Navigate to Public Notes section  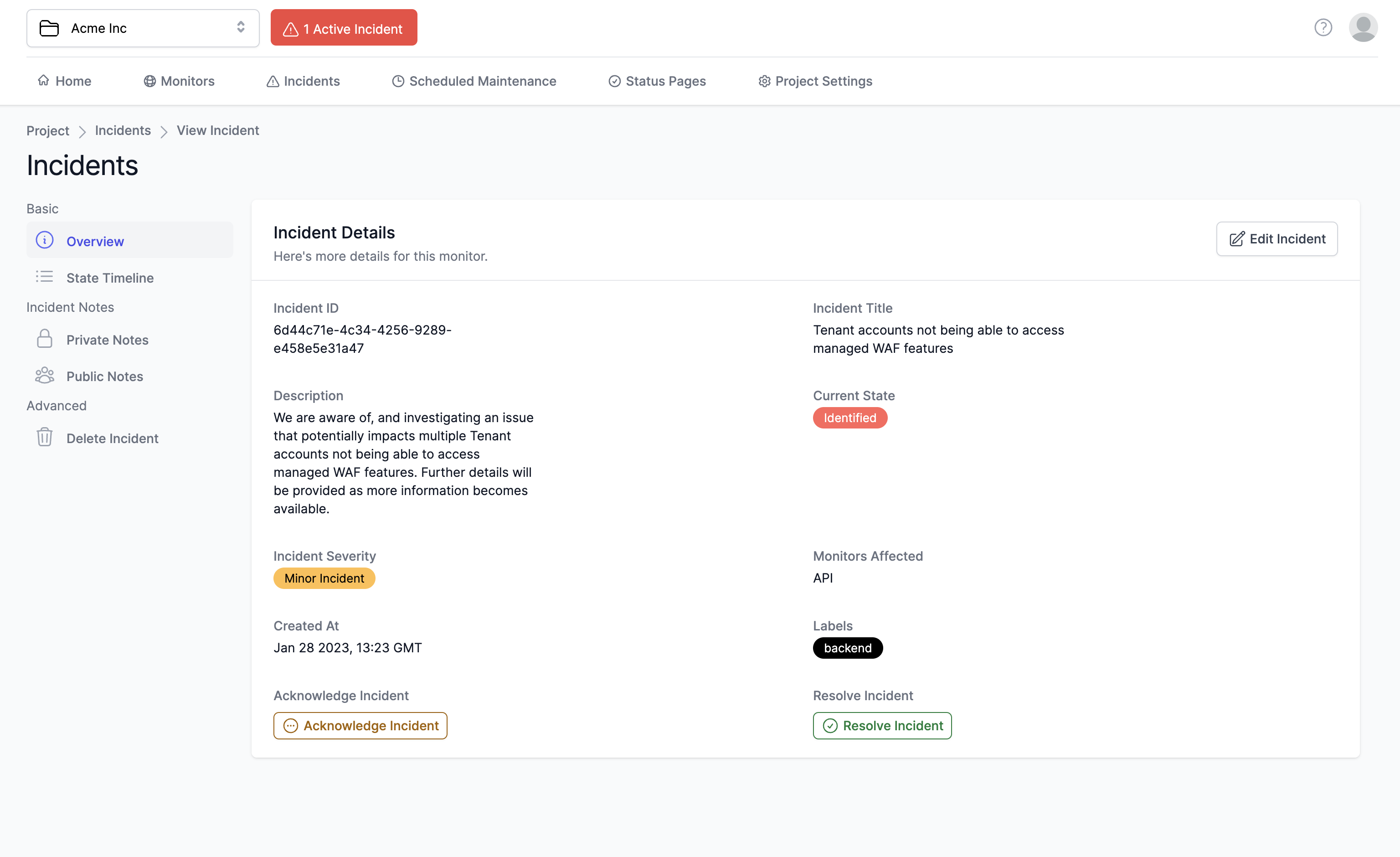coord(104,376)
